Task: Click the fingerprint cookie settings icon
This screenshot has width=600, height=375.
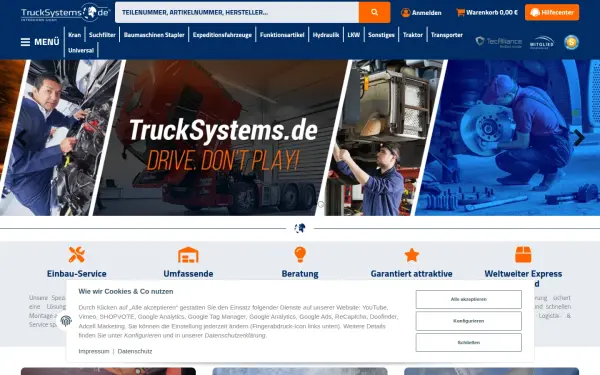Action: click(66, 321)
